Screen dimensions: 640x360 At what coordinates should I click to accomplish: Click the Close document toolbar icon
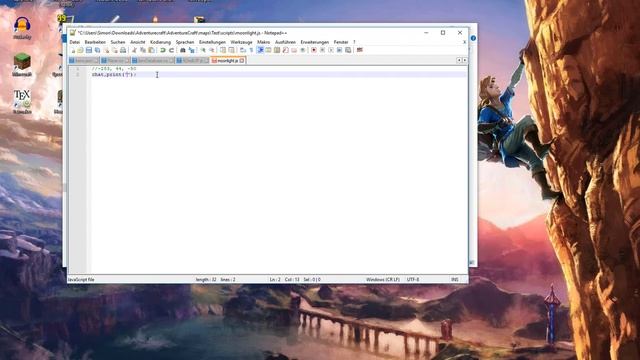click(106, 50)
